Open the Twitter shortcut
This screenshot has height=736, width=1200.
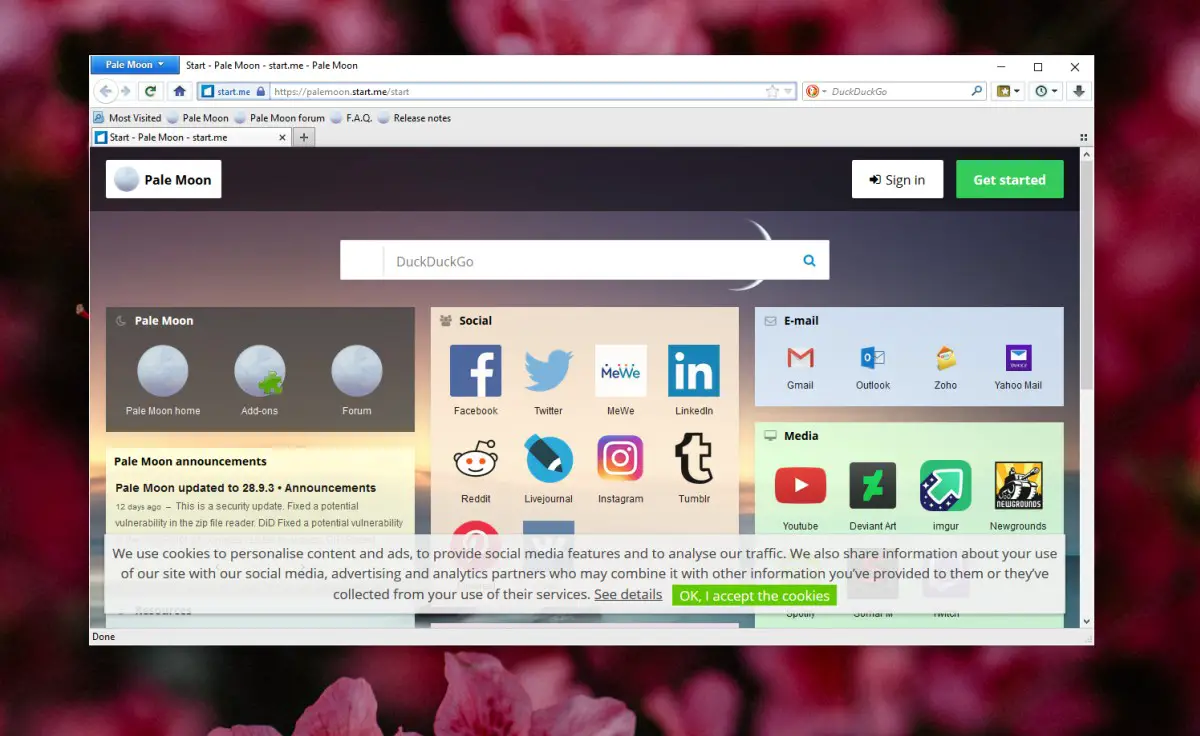548,381
